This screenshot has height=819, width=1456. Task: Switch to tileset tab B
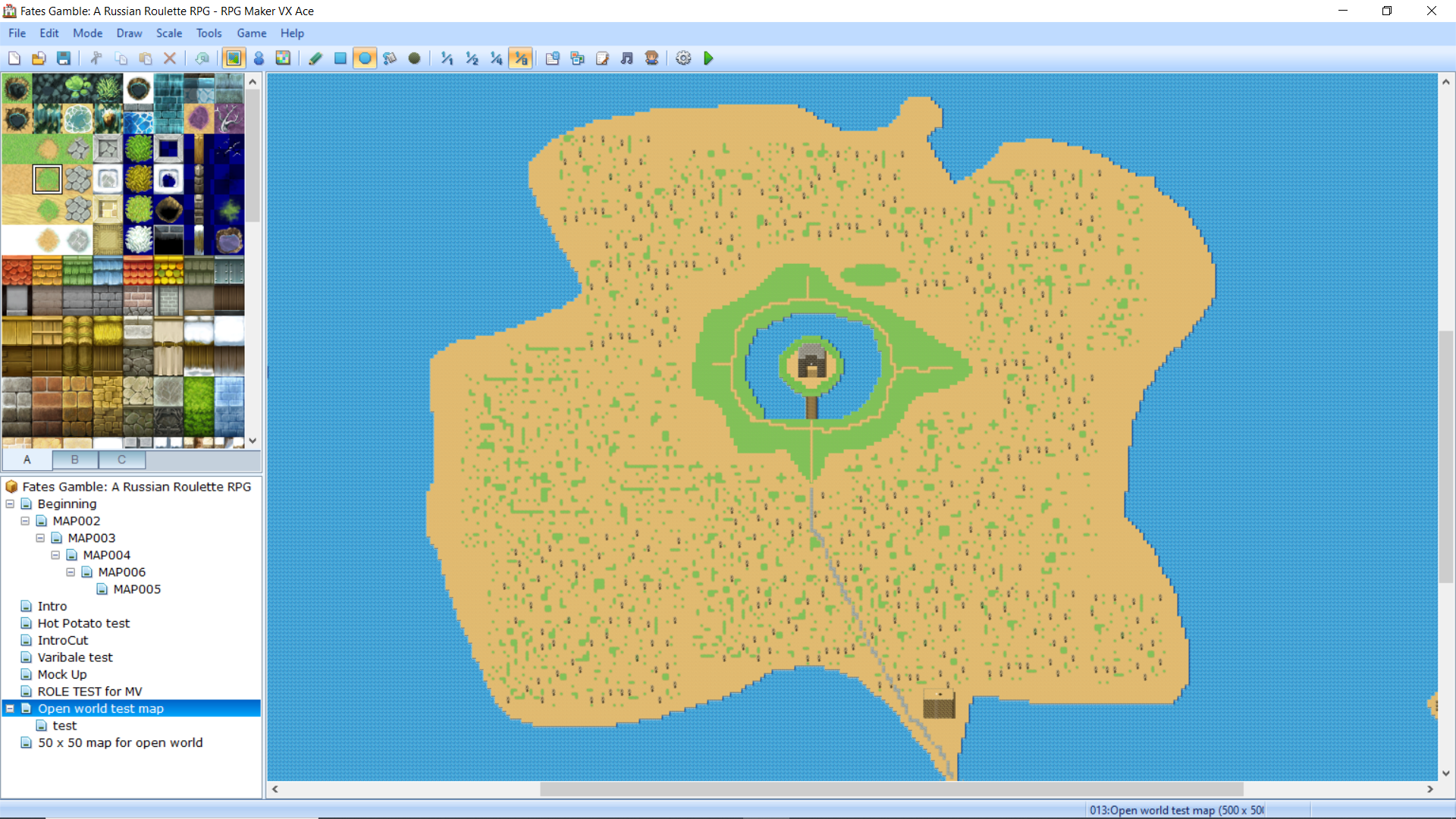74,460
